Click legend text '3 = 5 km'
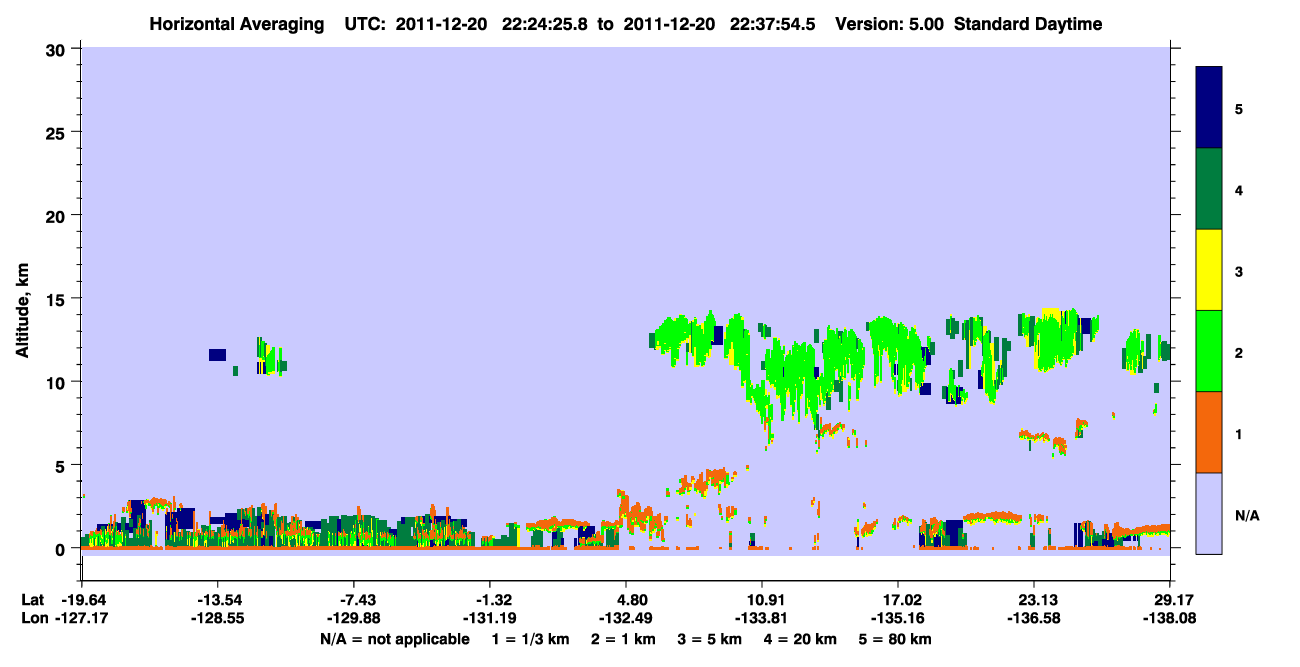This screenshot has height=667, width=1300. point(710,639)
